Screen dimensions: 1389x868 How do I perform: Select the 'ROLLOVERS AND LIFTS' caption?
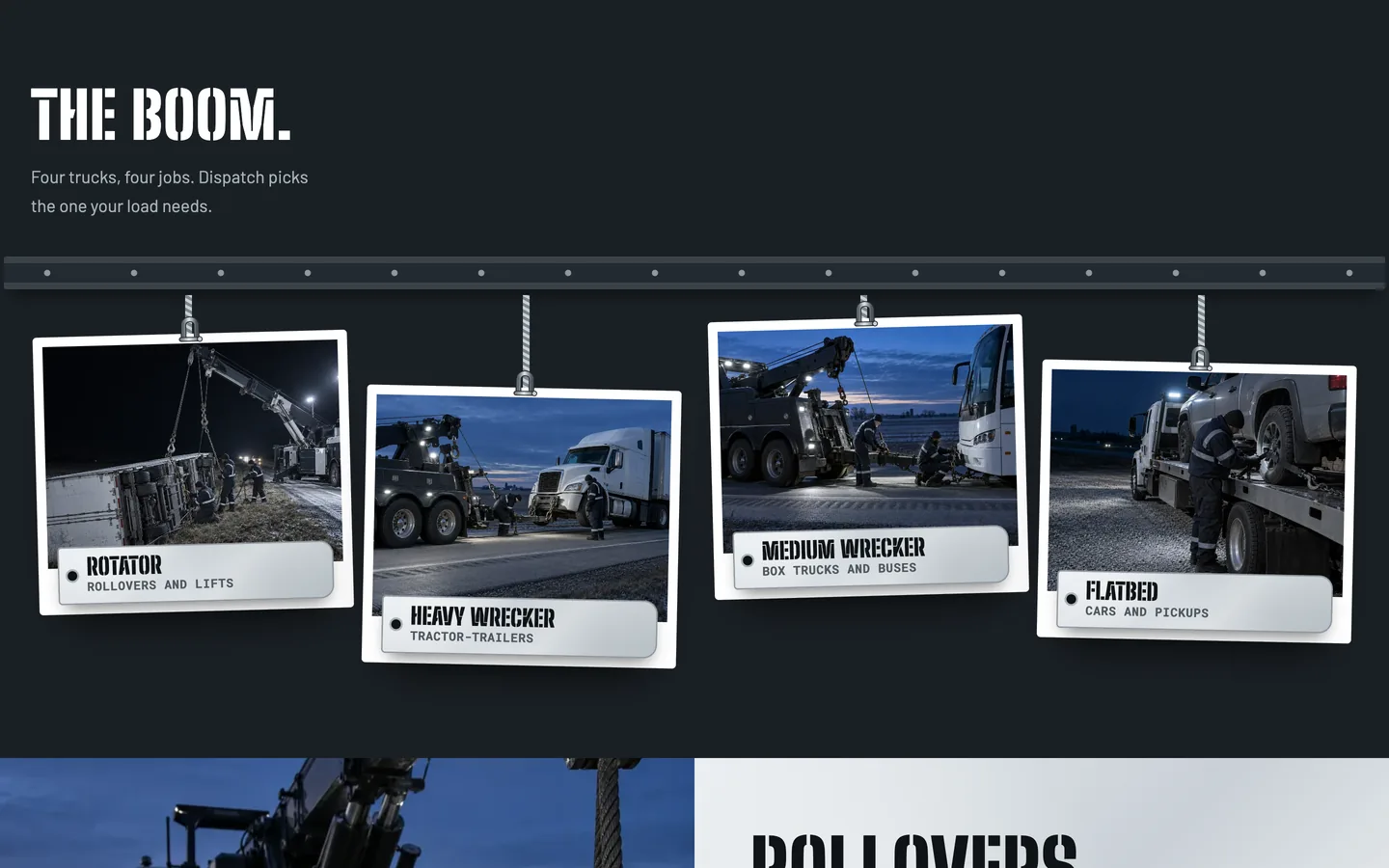click(x=160, y=584)
